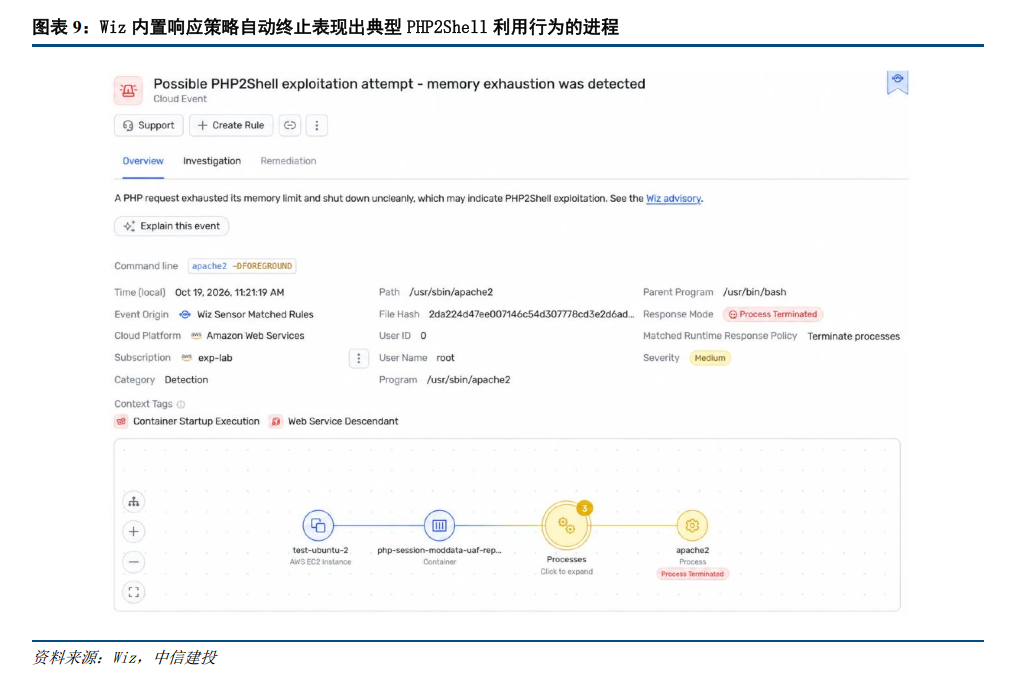Screen dimensions: 1014x676
Task: Select php-session-moddata container node
Action: 439,525
